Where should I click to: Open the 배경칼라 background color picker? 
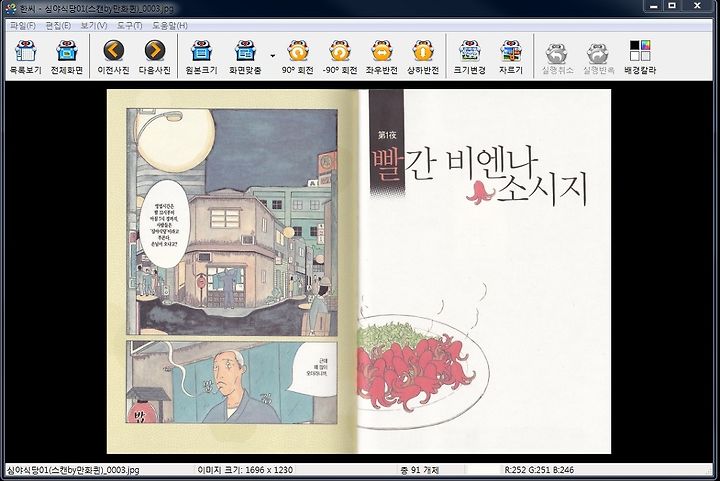tap(640, 57)
